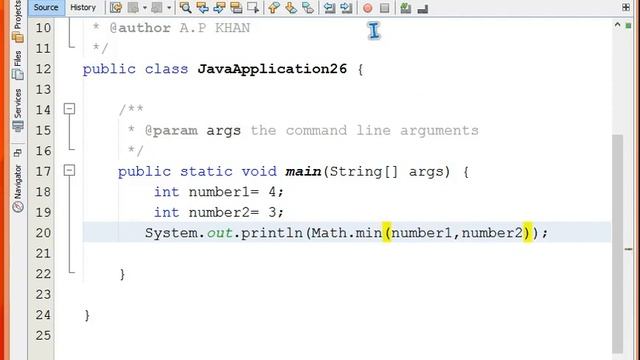Collapse the Javadoc comment fold at line 14
The image size is (640, 360).
pos(70,109)
